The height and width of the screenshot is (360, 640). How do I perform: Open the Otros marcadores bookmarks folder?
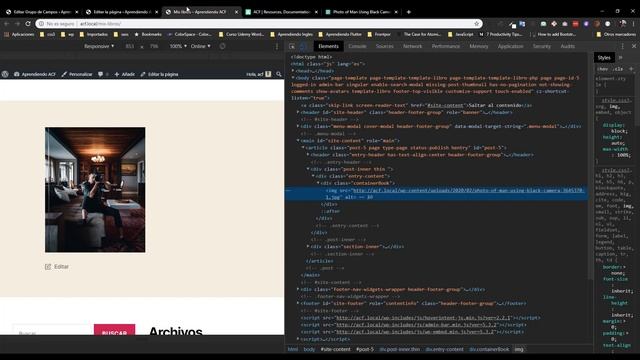pyautogui.click(x=616, y=34)
